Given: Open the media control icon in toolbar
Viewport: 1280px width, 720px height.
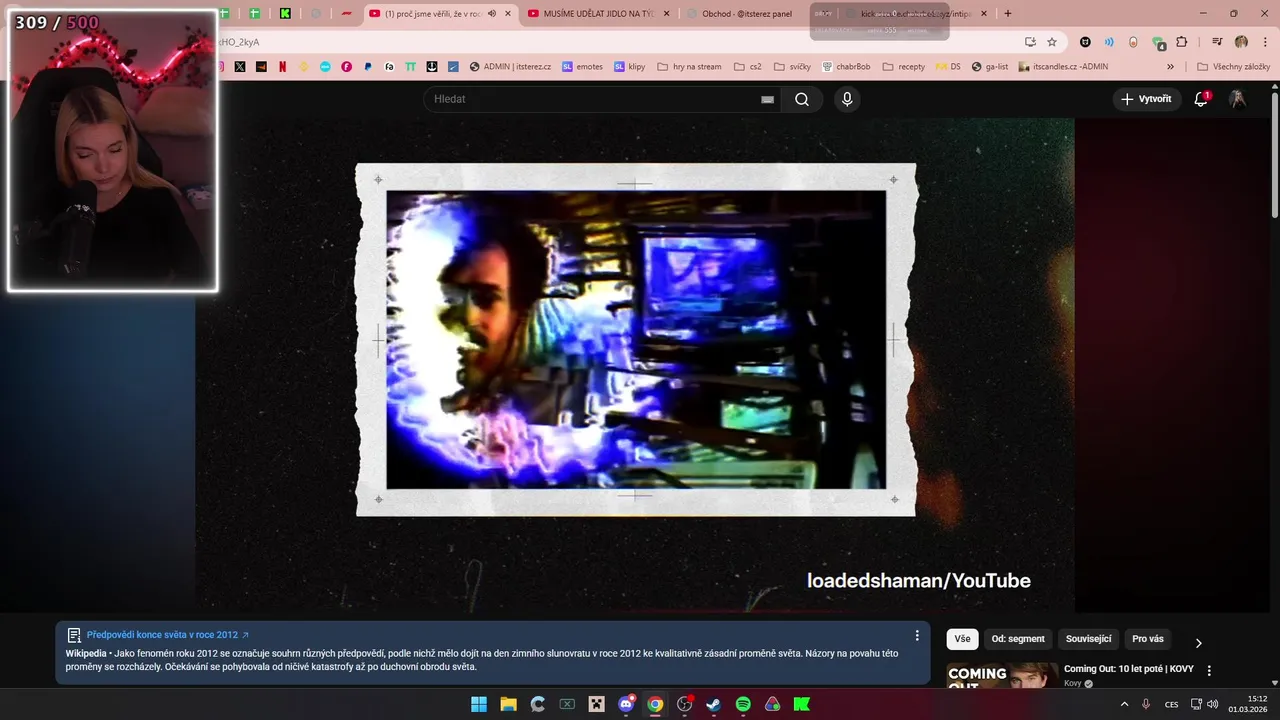Looking at the screenshot, I should [x=1217, y=42].
